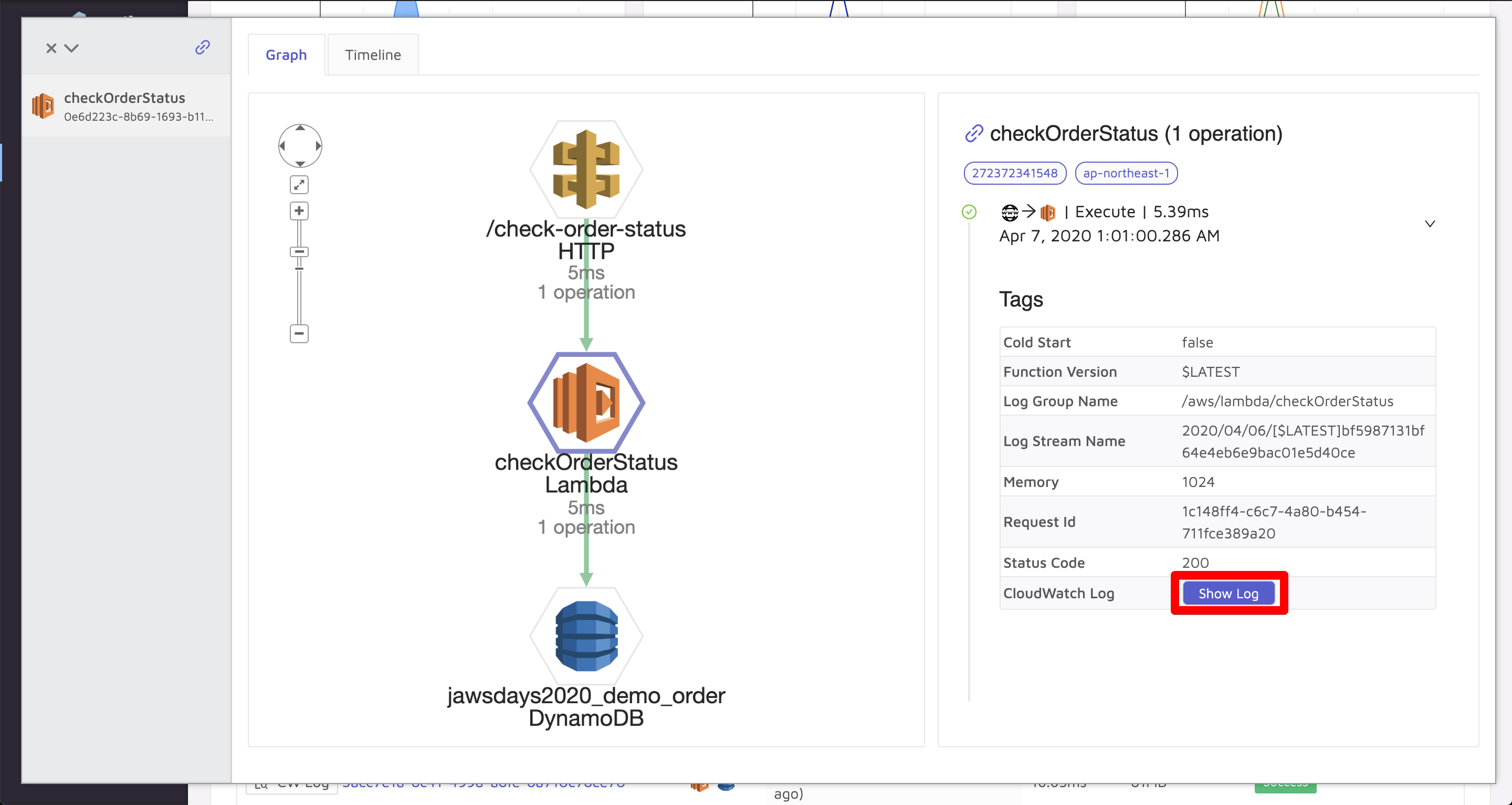
Task: Click Function Version value $LATEST
Action: (1210, 372)
